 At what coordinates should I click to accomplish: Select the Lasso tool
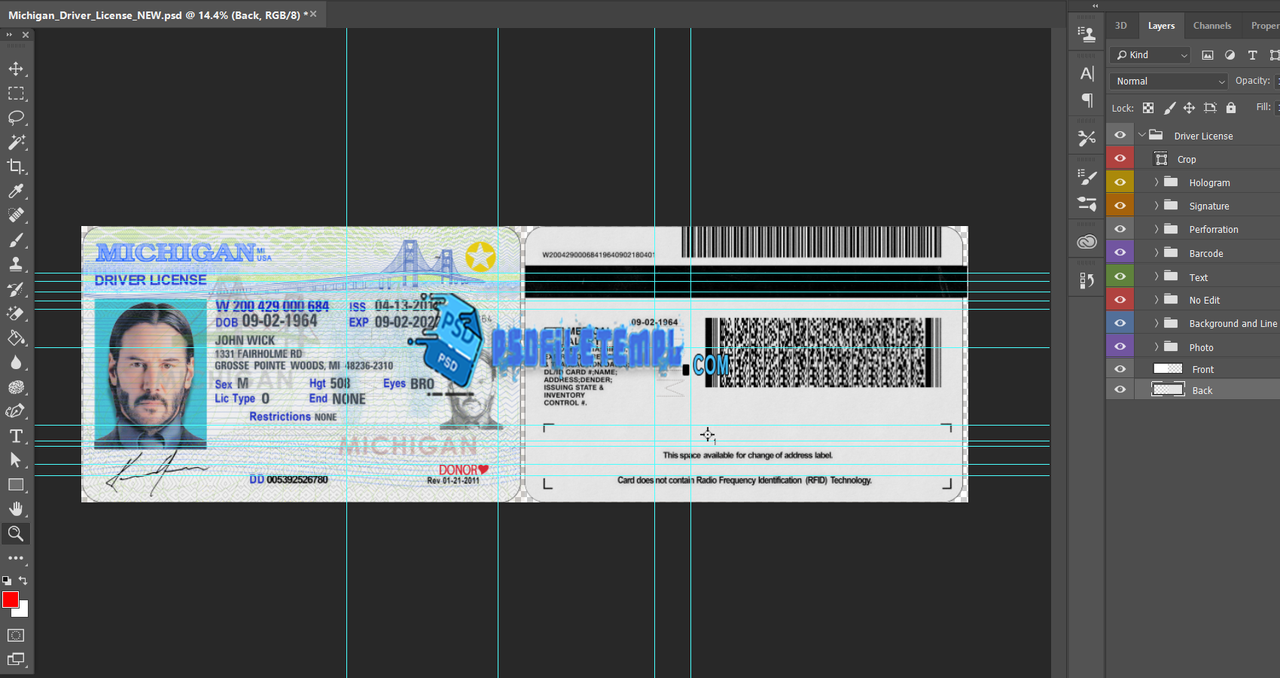tap(16, 118)
